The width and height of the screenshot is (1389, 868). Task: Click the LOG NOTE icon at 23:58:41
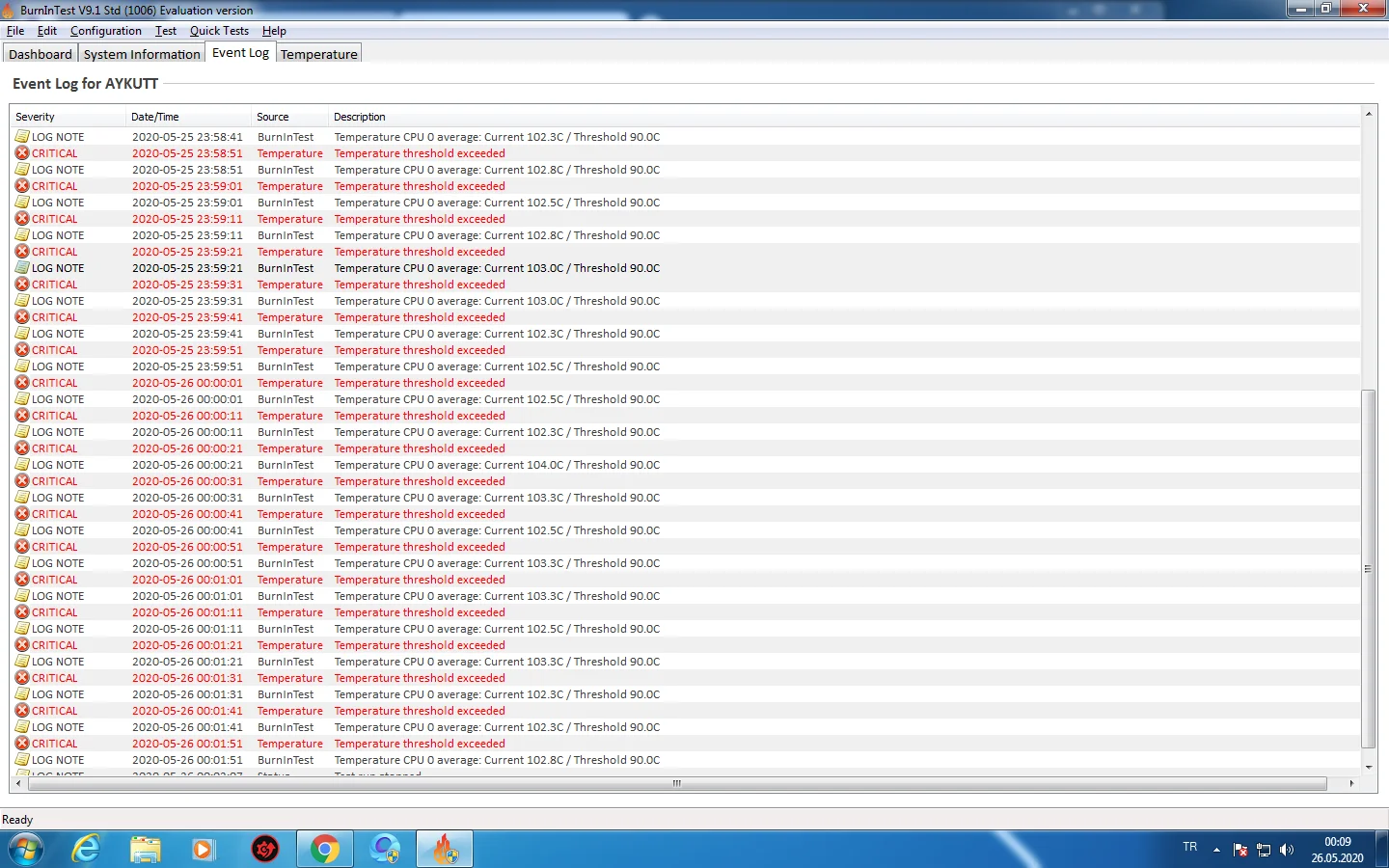coord(22,136)
